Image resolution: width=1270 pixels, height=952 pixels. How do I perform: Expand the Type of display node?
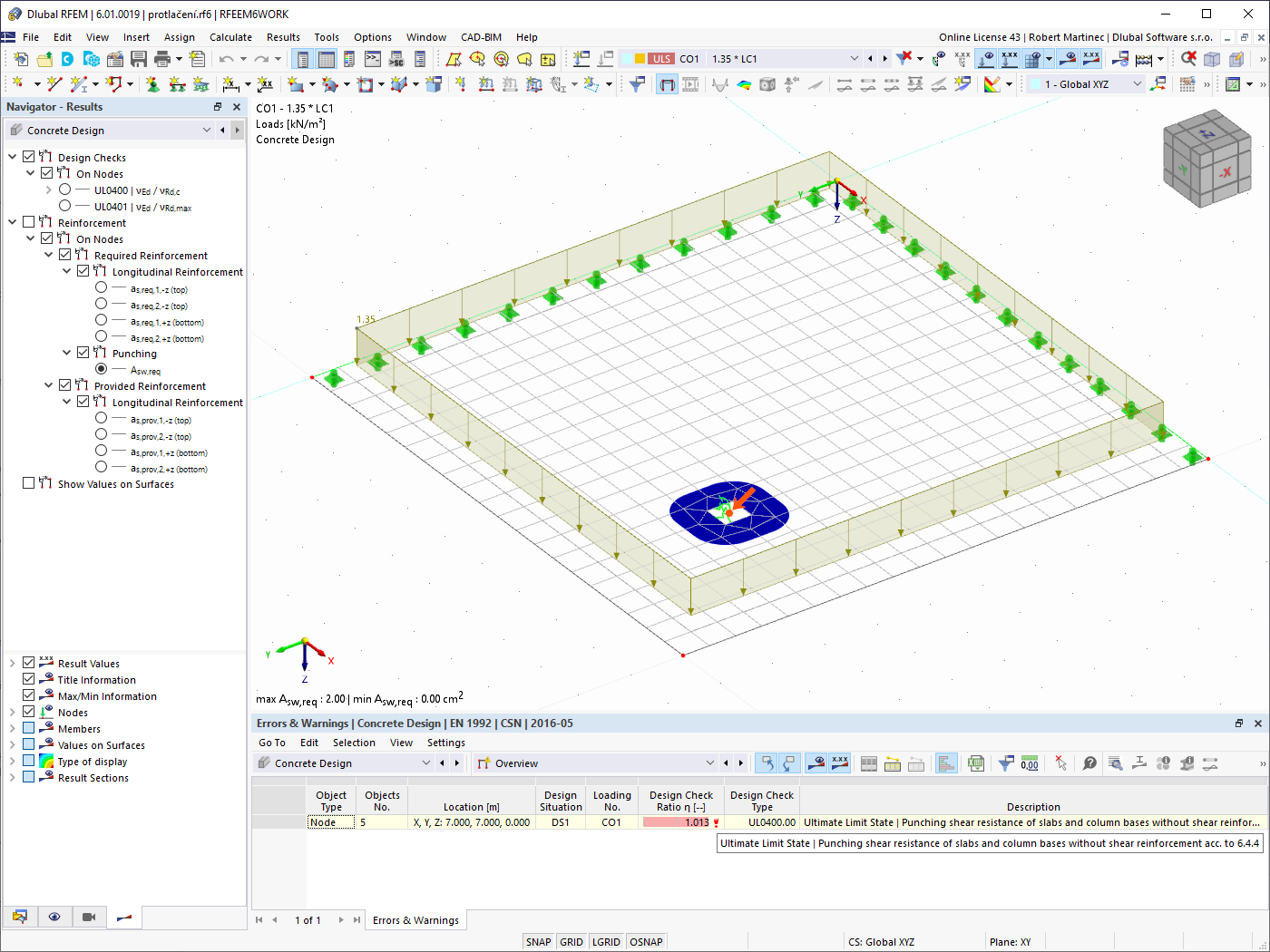13,762
